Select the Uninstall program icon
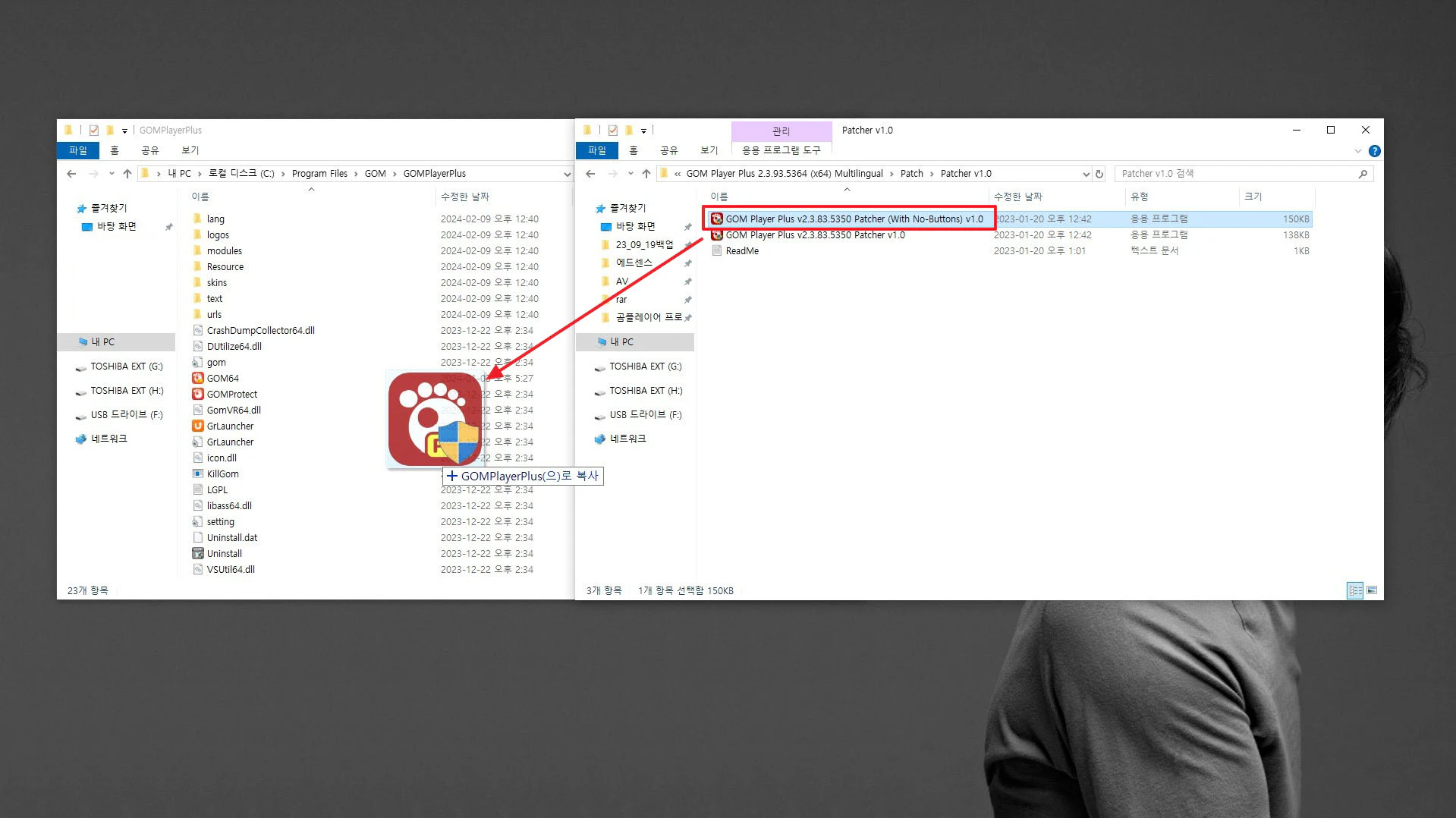 (198, 553)
